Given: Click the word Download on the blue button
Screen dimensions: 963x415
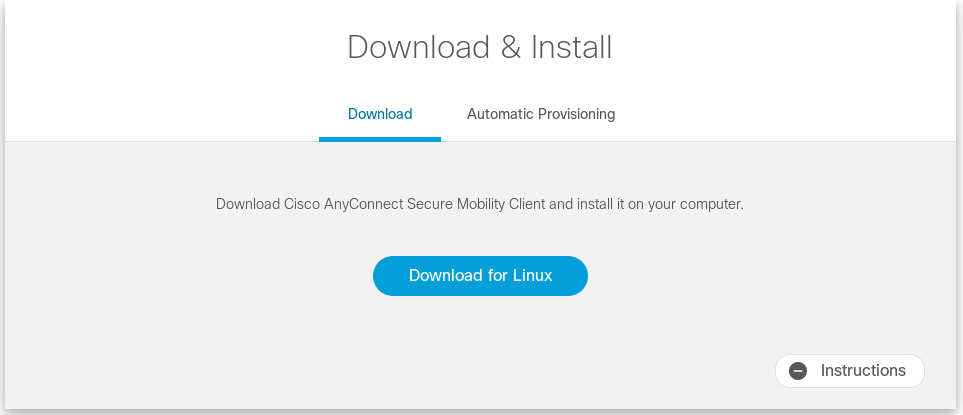Looking at the screenshot, I should (x=445, y=275).
